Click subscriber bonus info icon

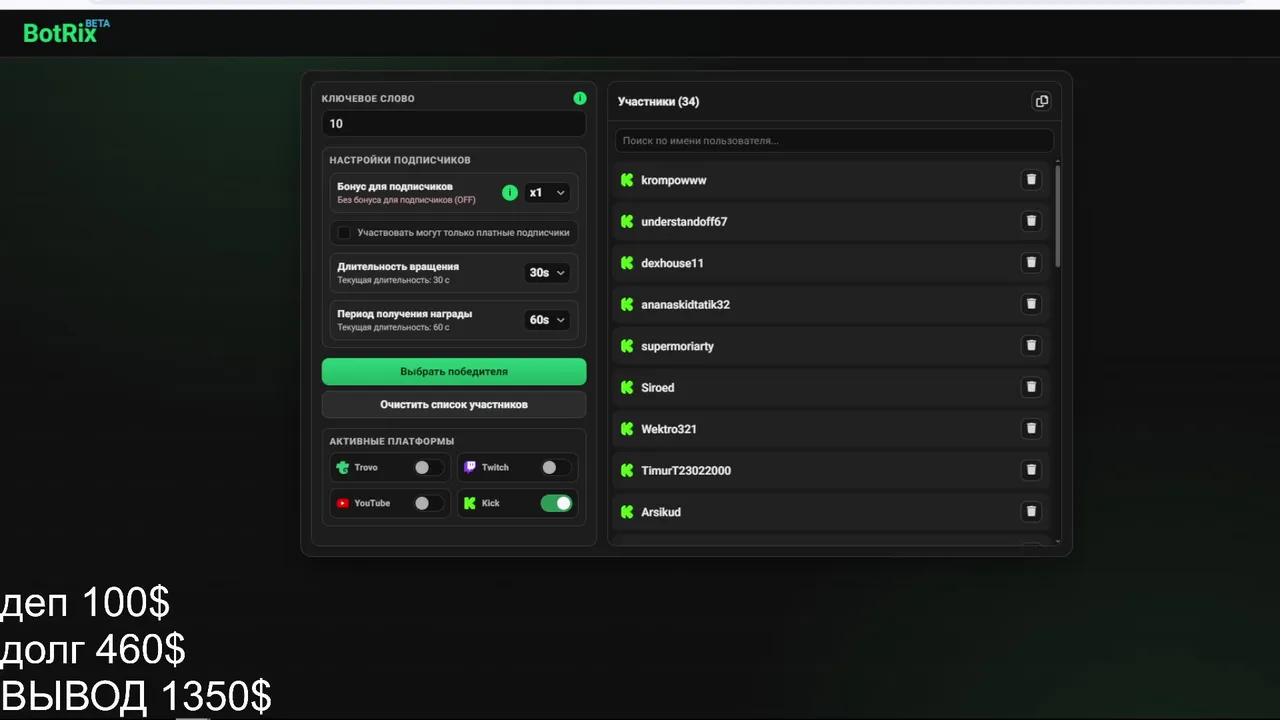coord(510,192)
